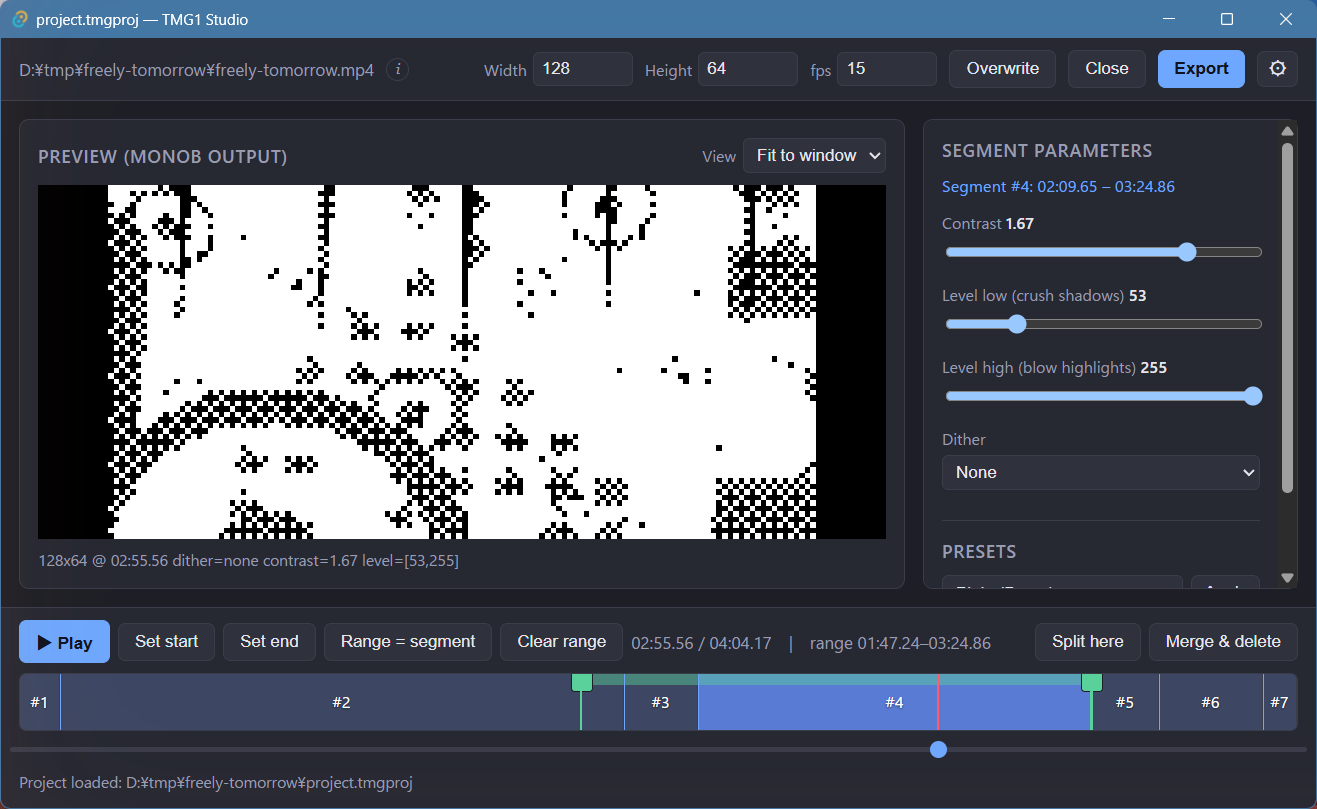Click the Merge & delete button

tap(1223, 642)
